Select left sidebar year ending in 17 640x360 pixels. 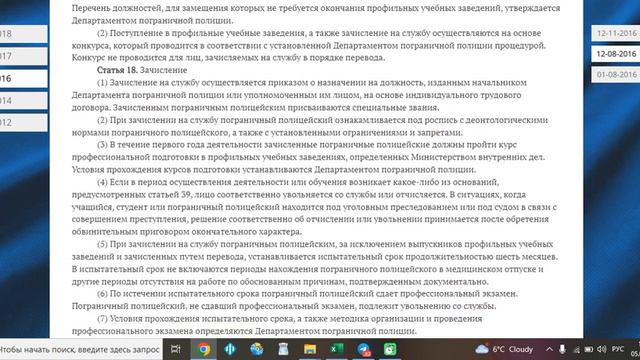[24, 56]
